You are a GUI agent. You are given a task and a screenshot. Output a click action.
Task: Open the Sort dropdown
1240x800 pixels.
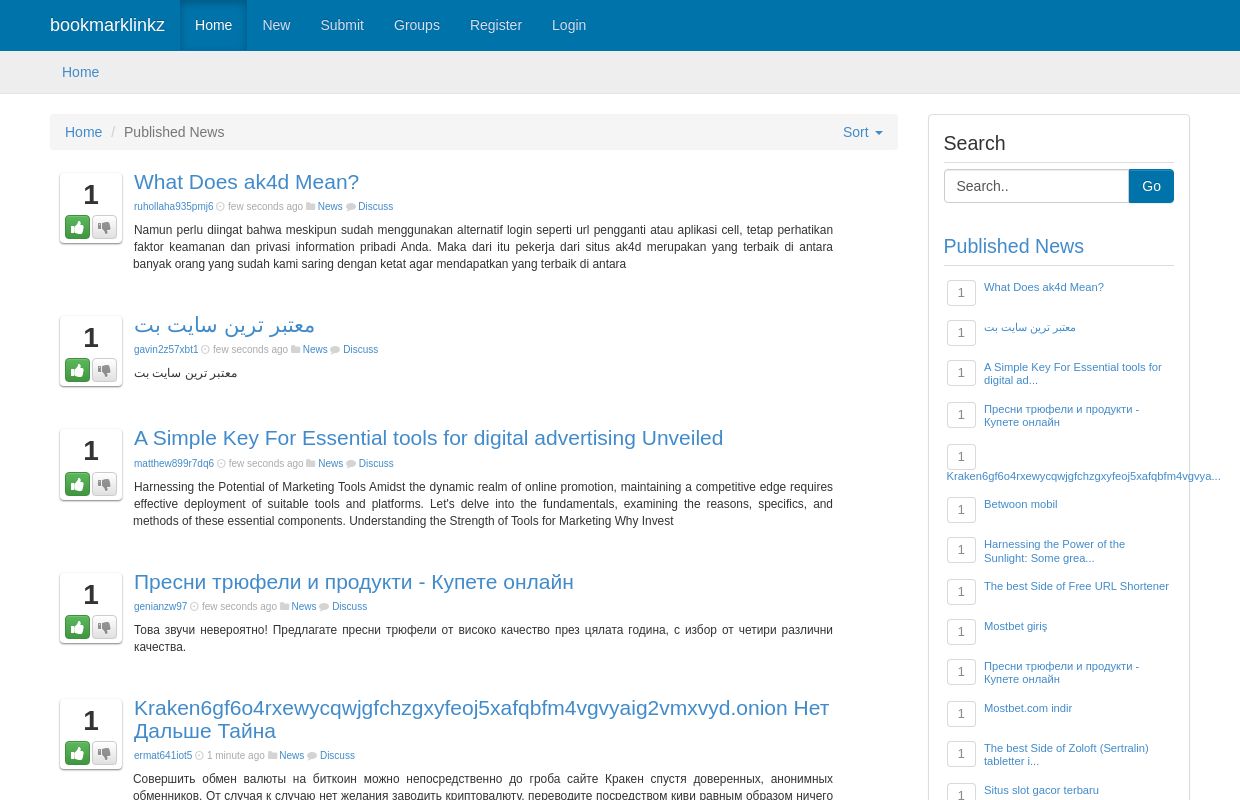pyautogui.click(x=862, y=132)
